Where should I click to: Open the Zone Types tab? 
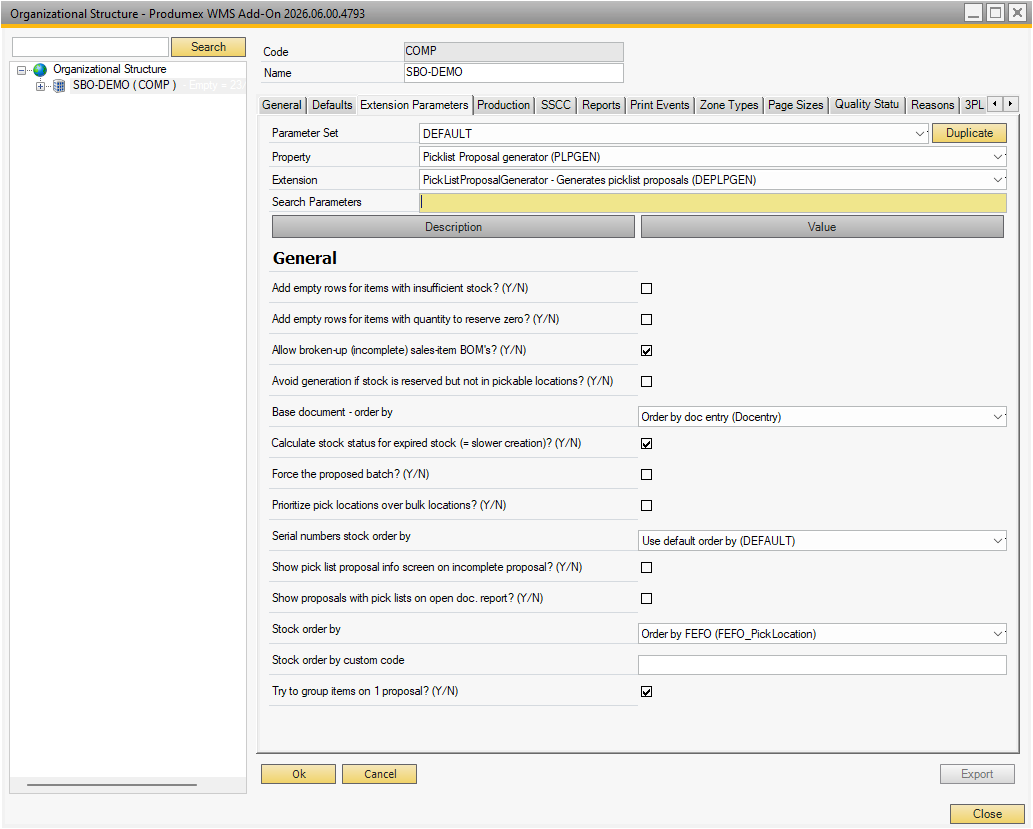point(729,105)
